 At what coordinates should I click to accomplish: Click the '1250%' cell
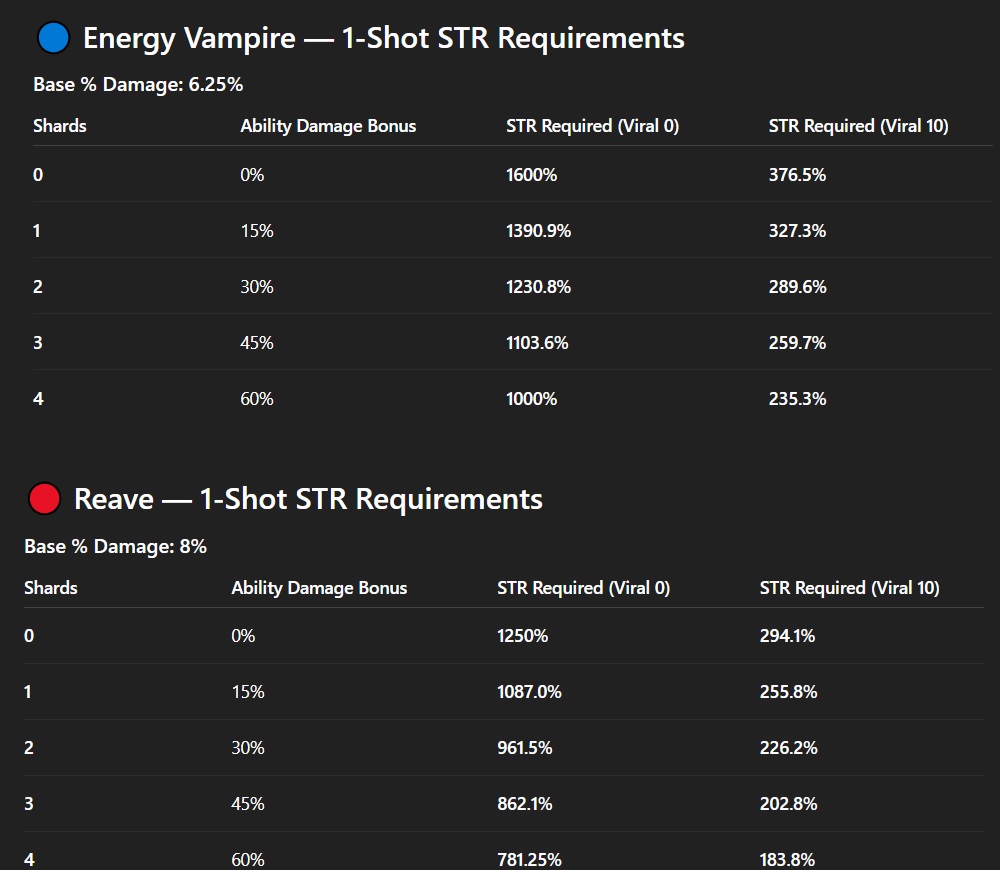pos(522,636)
